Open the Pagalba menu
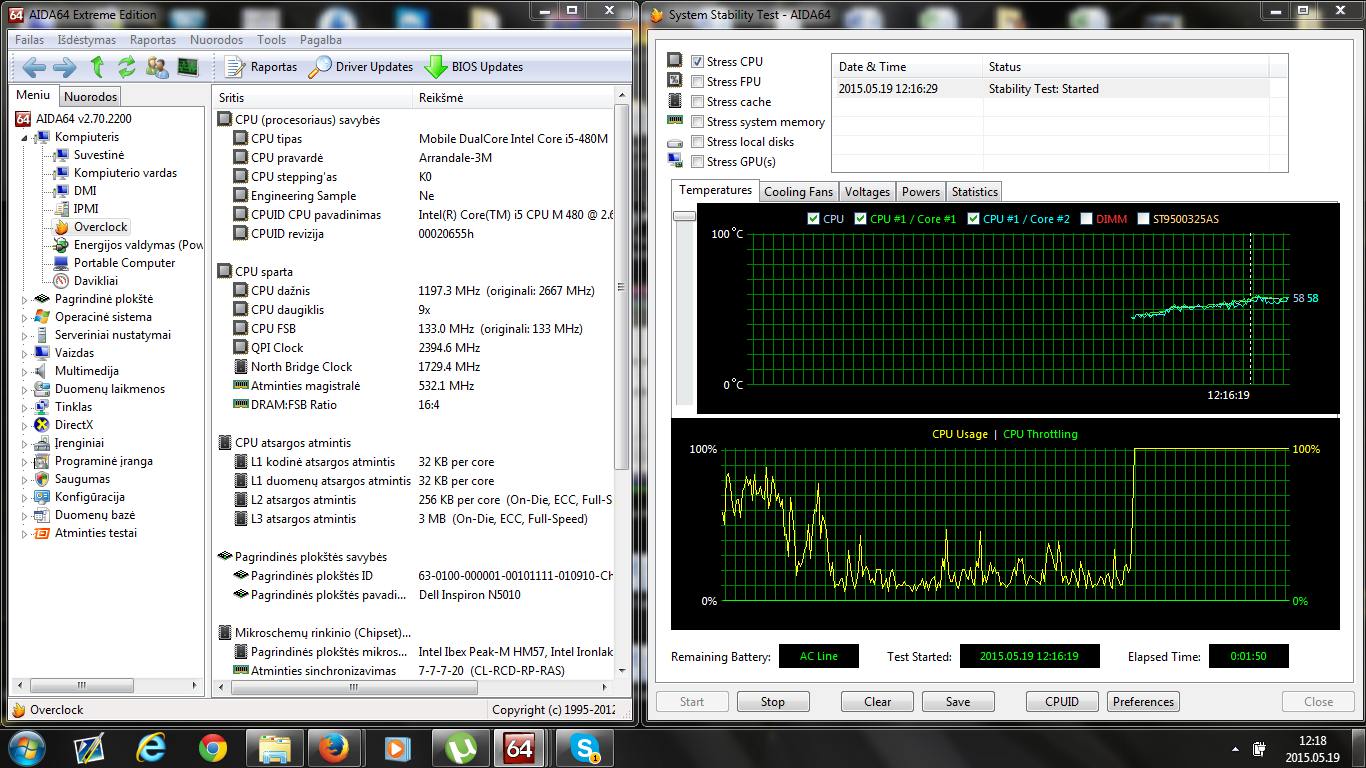This screenshot has width=1366, height=768. click(x=320, y=40)
